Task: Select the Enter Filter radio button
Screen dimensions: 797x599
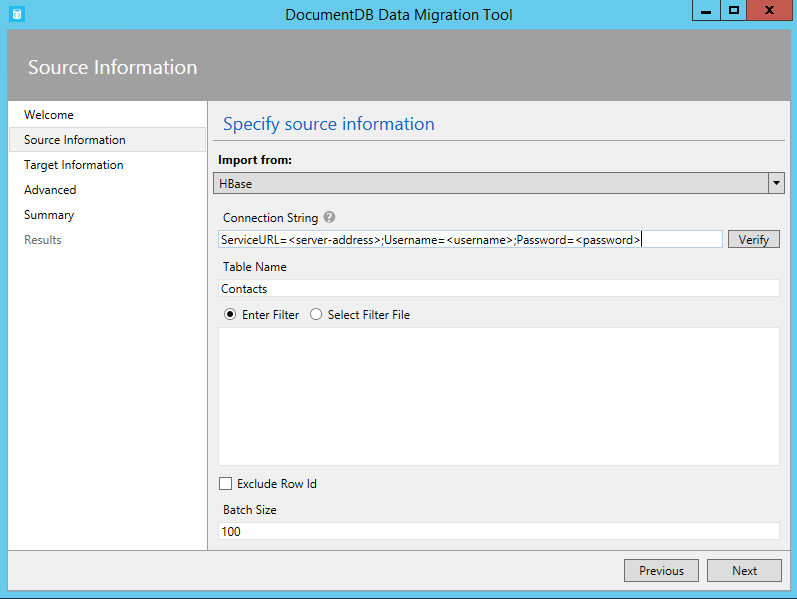Action: pyautogui.click(x=230, y=314)
